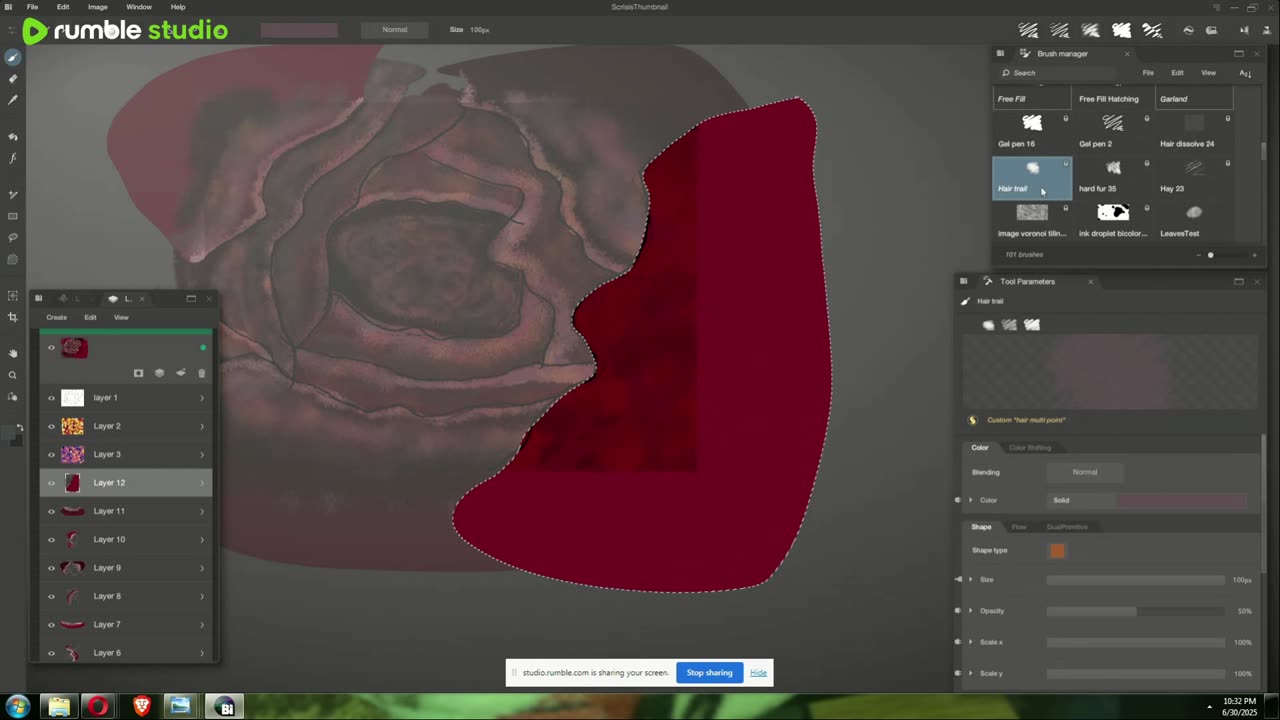Click the add layer mask icon
Screen dimensions: 1280x720
(x=138, y=373)
